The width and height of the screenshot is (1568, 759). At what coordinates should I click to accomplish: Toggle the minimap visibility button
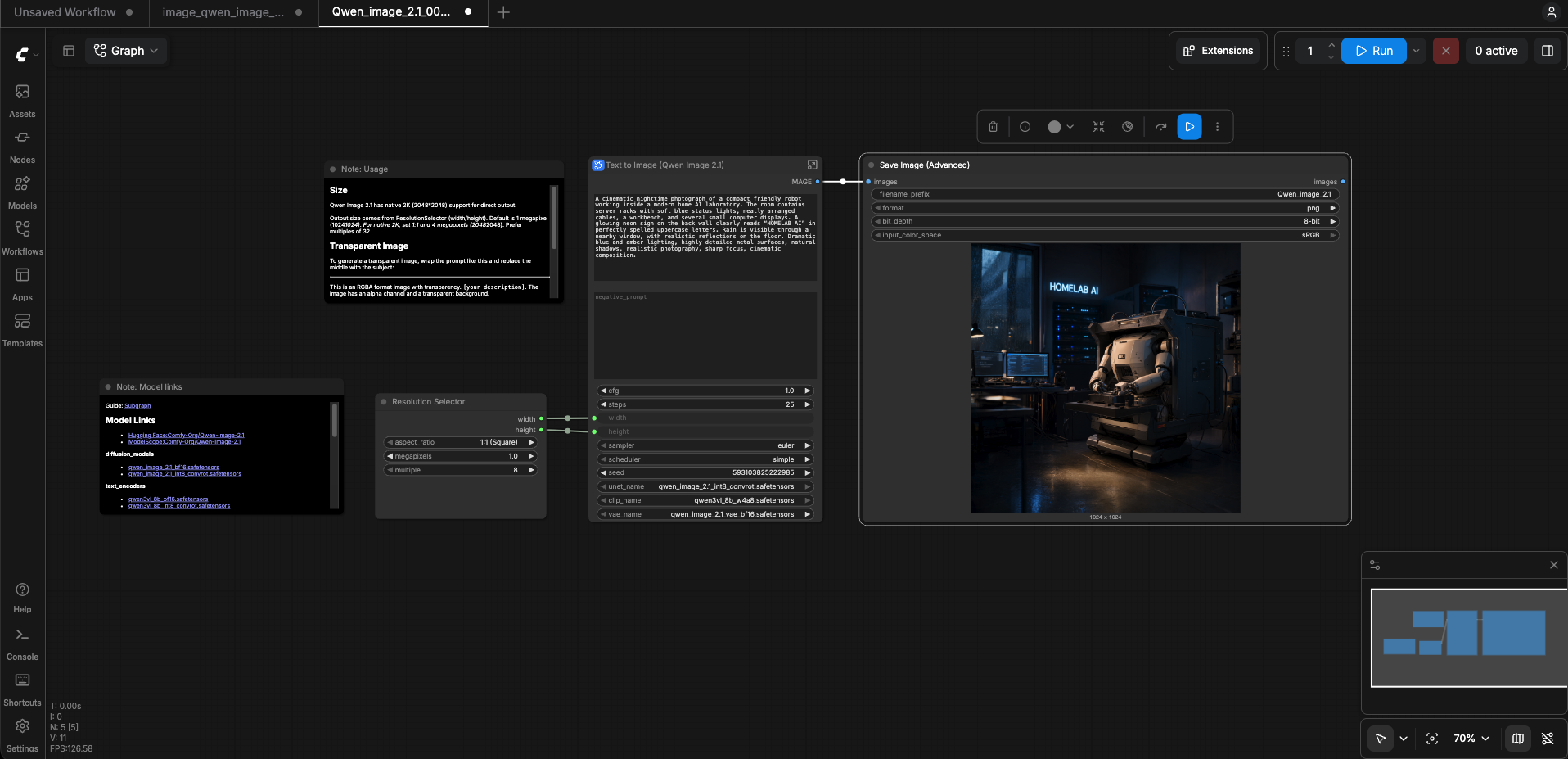[x=1518, y=739]
